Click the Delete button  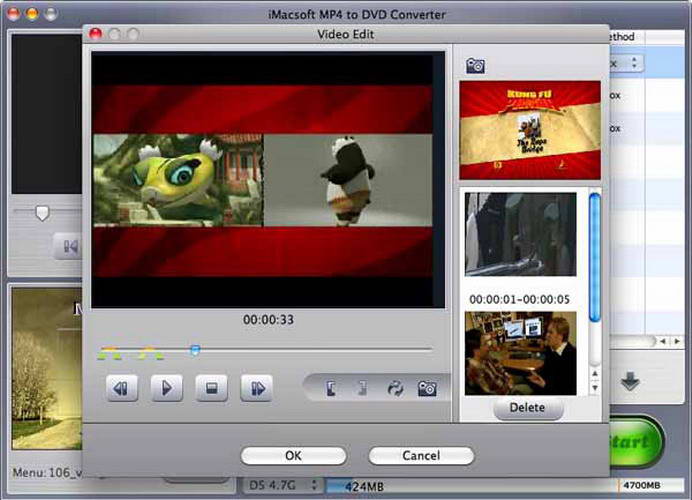[527, 407]
